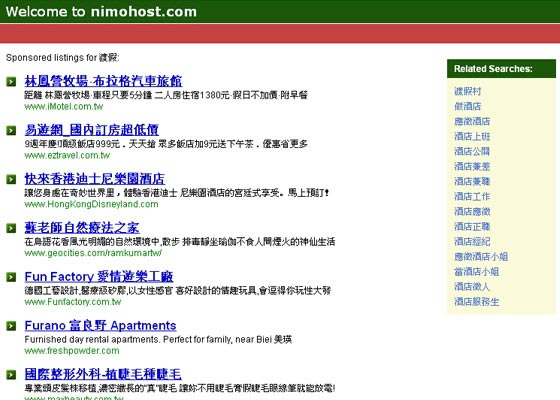Click the green arrow beside Fun Factory listing

pyautogui.click(x=11, y=277)
